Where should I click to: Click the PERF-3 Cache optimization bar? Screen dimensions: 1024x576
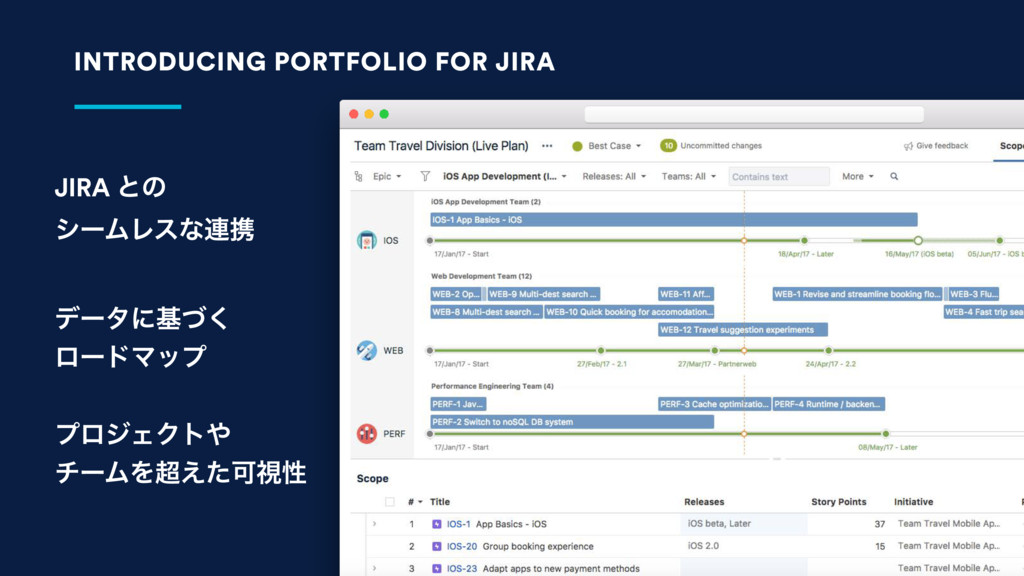[x=714, y=404]
